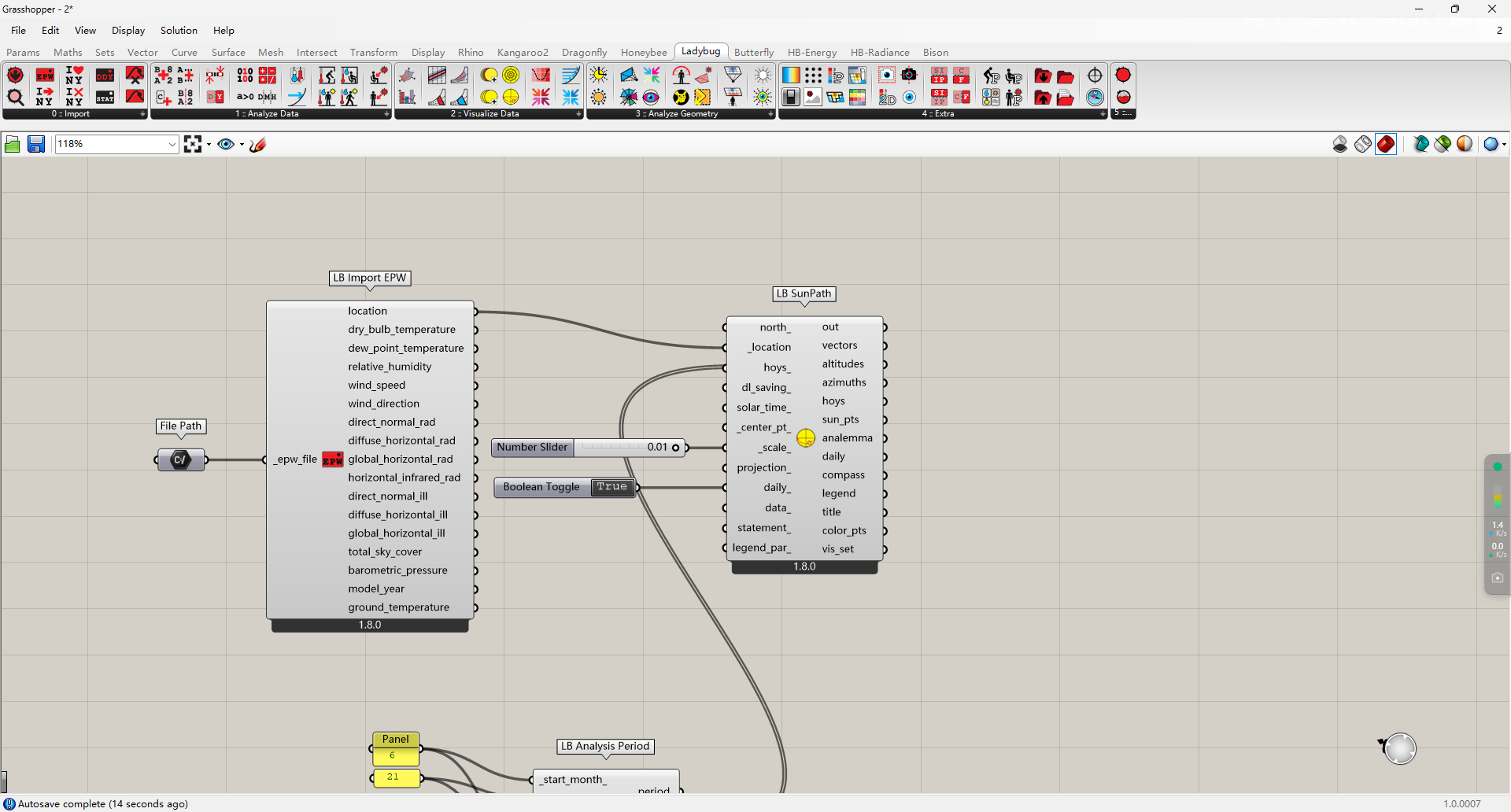Click the Zoom Extents canvas icon
The width and height of the screenshot is (1511, 812).
193,144
